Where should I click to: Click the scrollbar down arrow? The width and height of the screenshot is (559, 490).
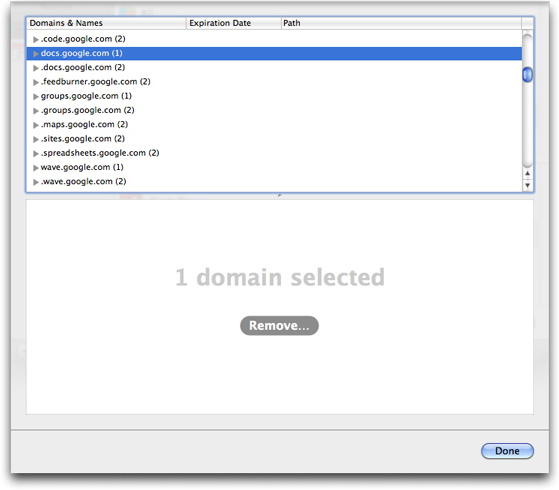[x=528, y=185]
